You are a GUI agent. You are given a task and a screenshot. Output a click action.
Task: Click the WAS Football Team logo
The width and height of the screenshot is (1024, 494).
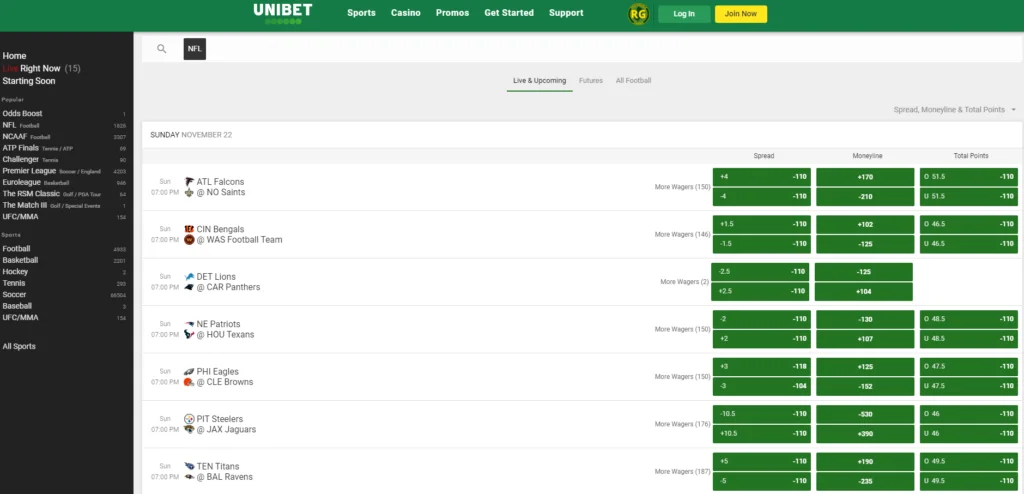pyautogui.click(x=189, y=240)
